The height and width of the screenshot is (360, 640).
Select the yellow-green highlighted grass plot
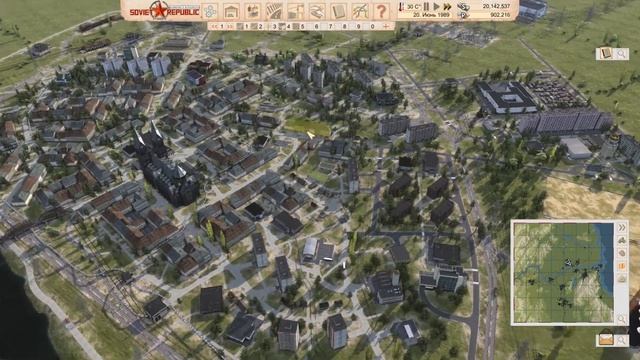(x=307, y=127)
